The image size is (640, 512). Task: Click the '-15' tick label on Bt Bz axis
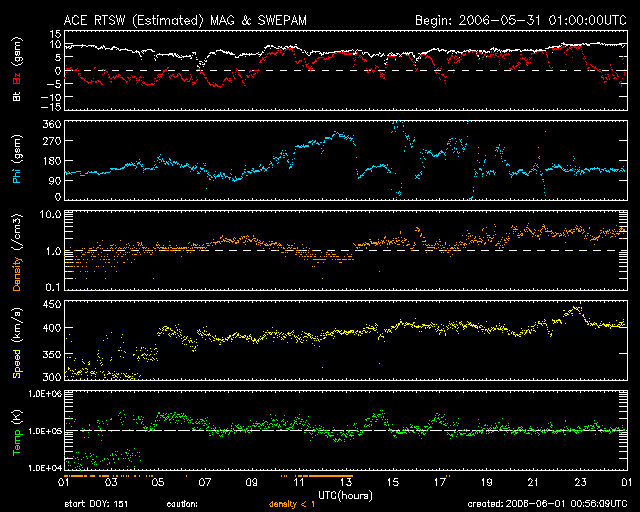pos(52,107)
